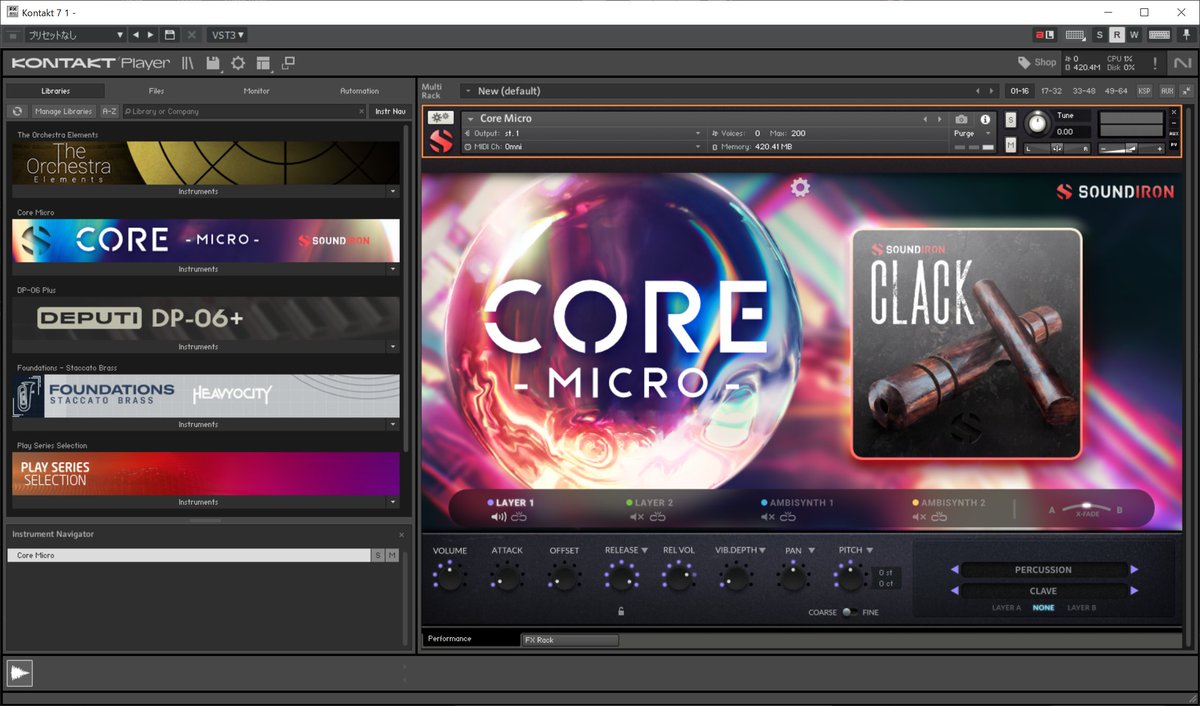Click the link icon under Ambisynth 1
The width and height of the screenshot is (1200, 706).
point(788,517)
